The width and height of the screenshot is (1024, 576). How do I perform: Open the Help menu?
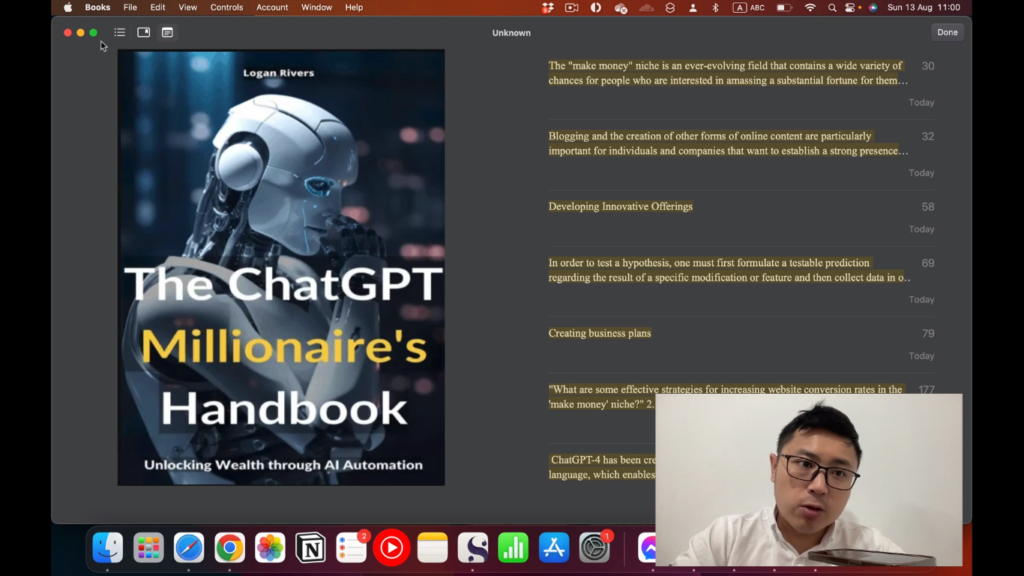pyautogui.click(x=354, y=7)
